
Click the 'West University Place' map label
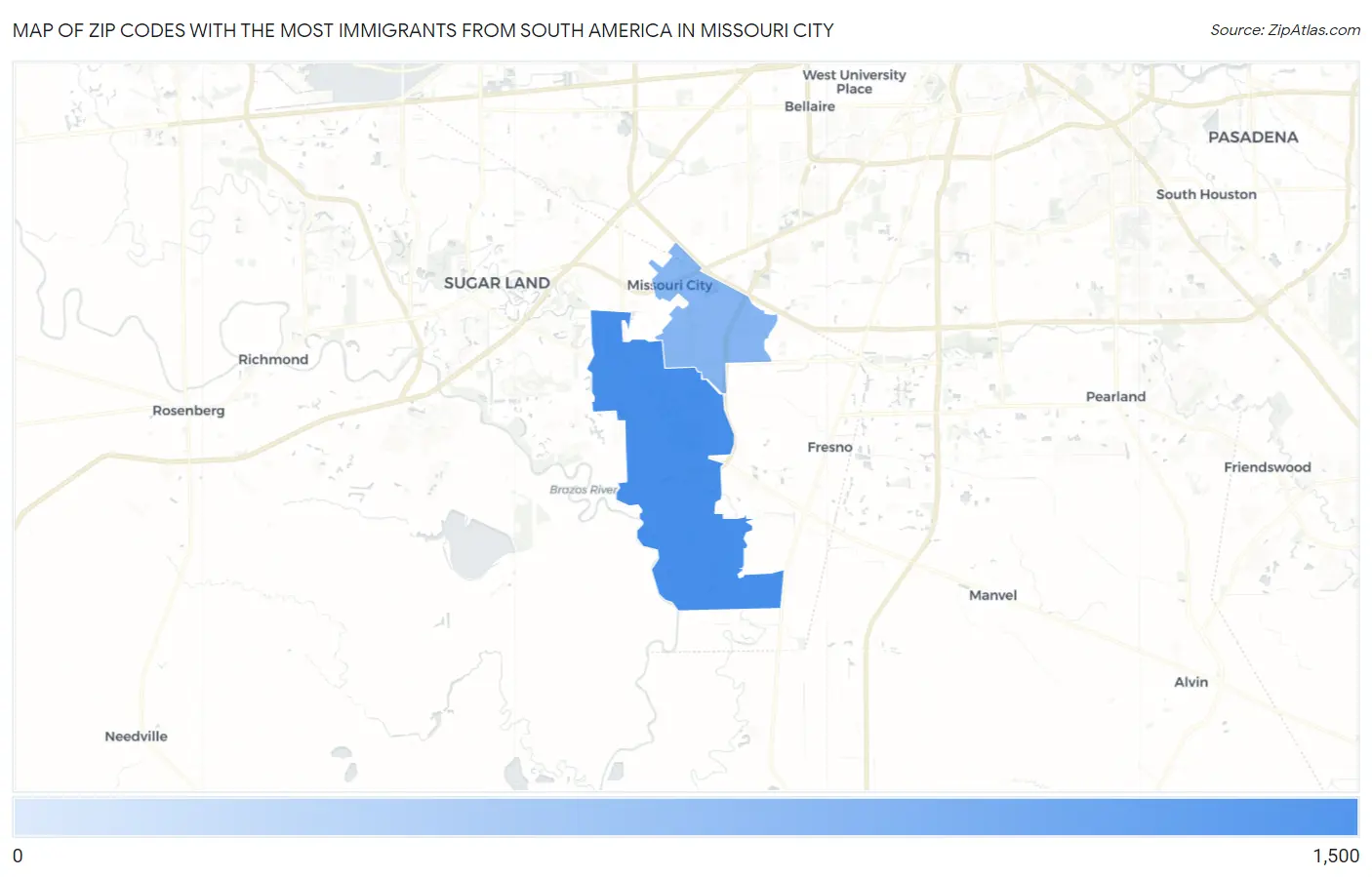tap(854, 82)
